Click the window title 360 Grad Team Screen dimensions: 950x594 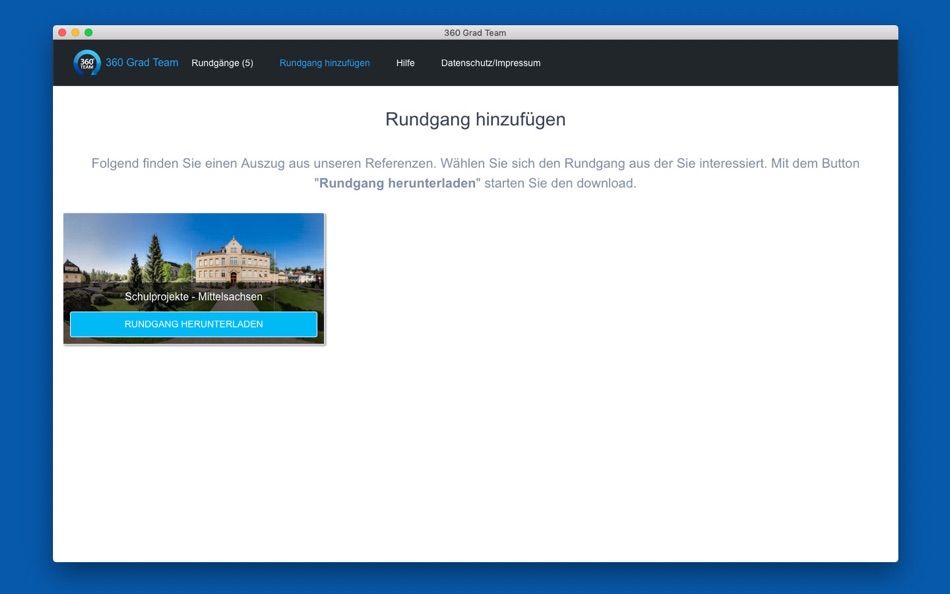475,33
